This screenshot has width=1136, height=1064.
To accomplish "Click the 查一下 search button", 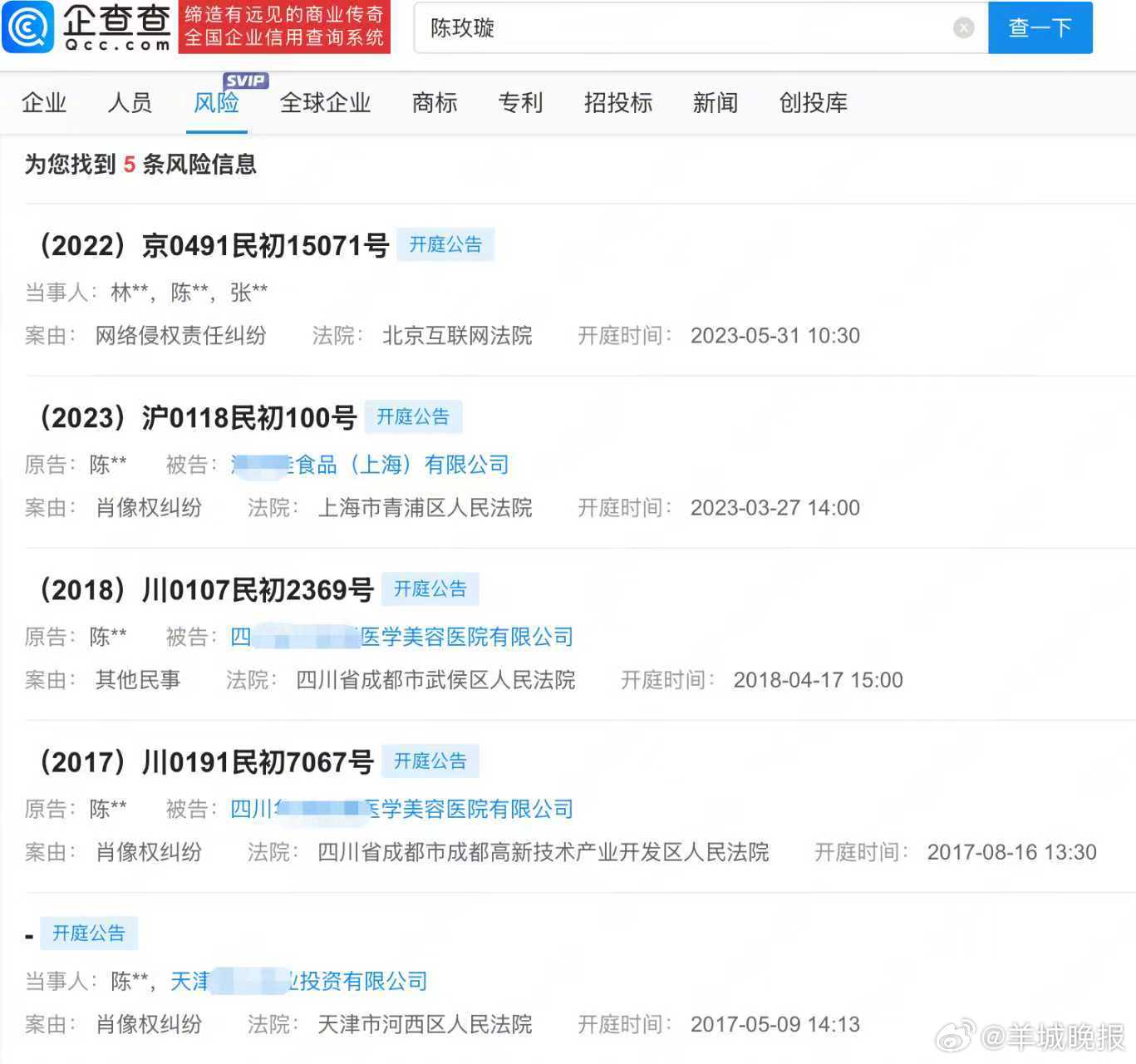I will coord(1040,28).
